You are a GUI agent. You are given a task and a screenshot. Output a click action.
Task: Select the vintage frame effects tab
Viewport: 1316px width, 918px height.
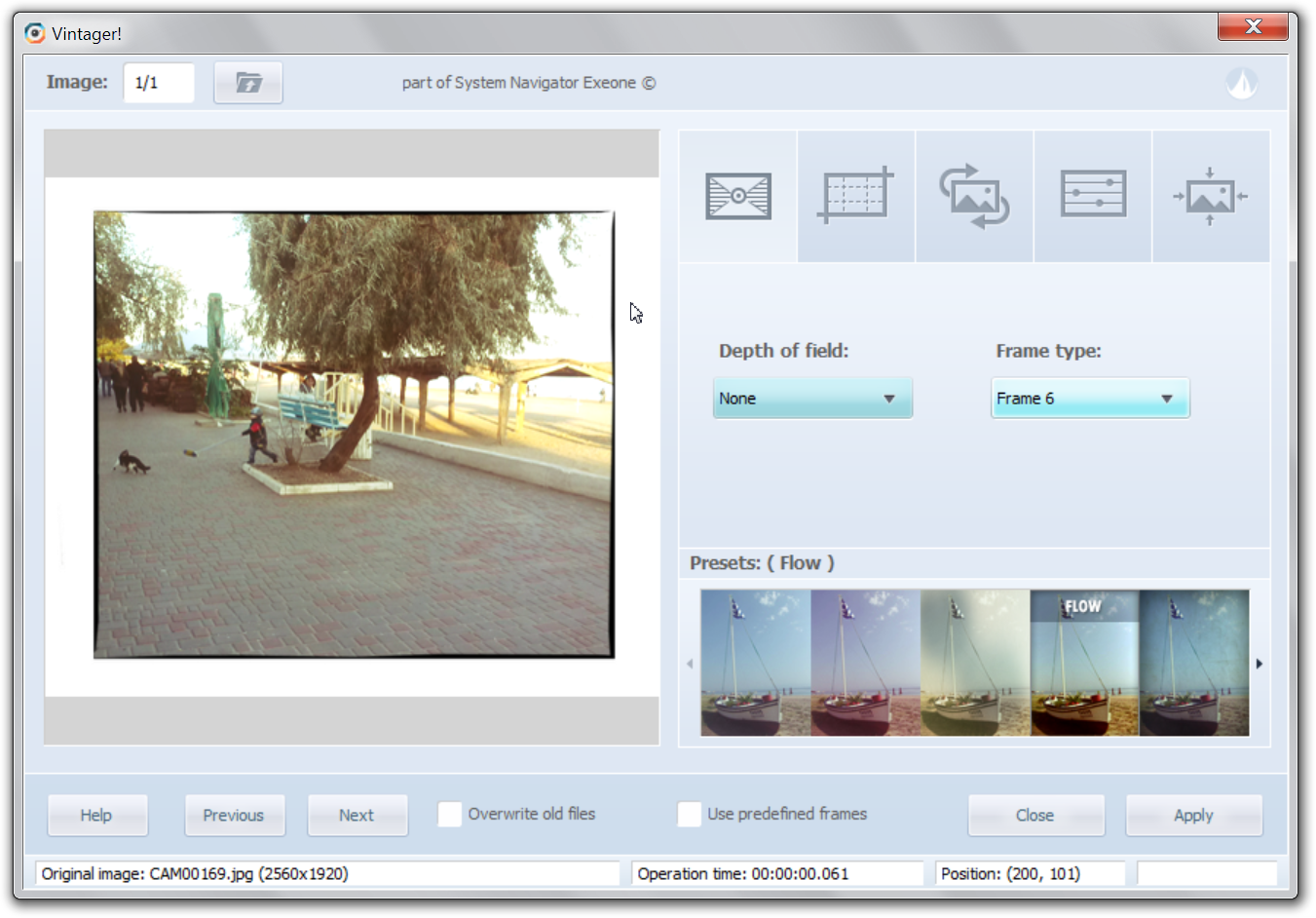click(x=738, y=196)
